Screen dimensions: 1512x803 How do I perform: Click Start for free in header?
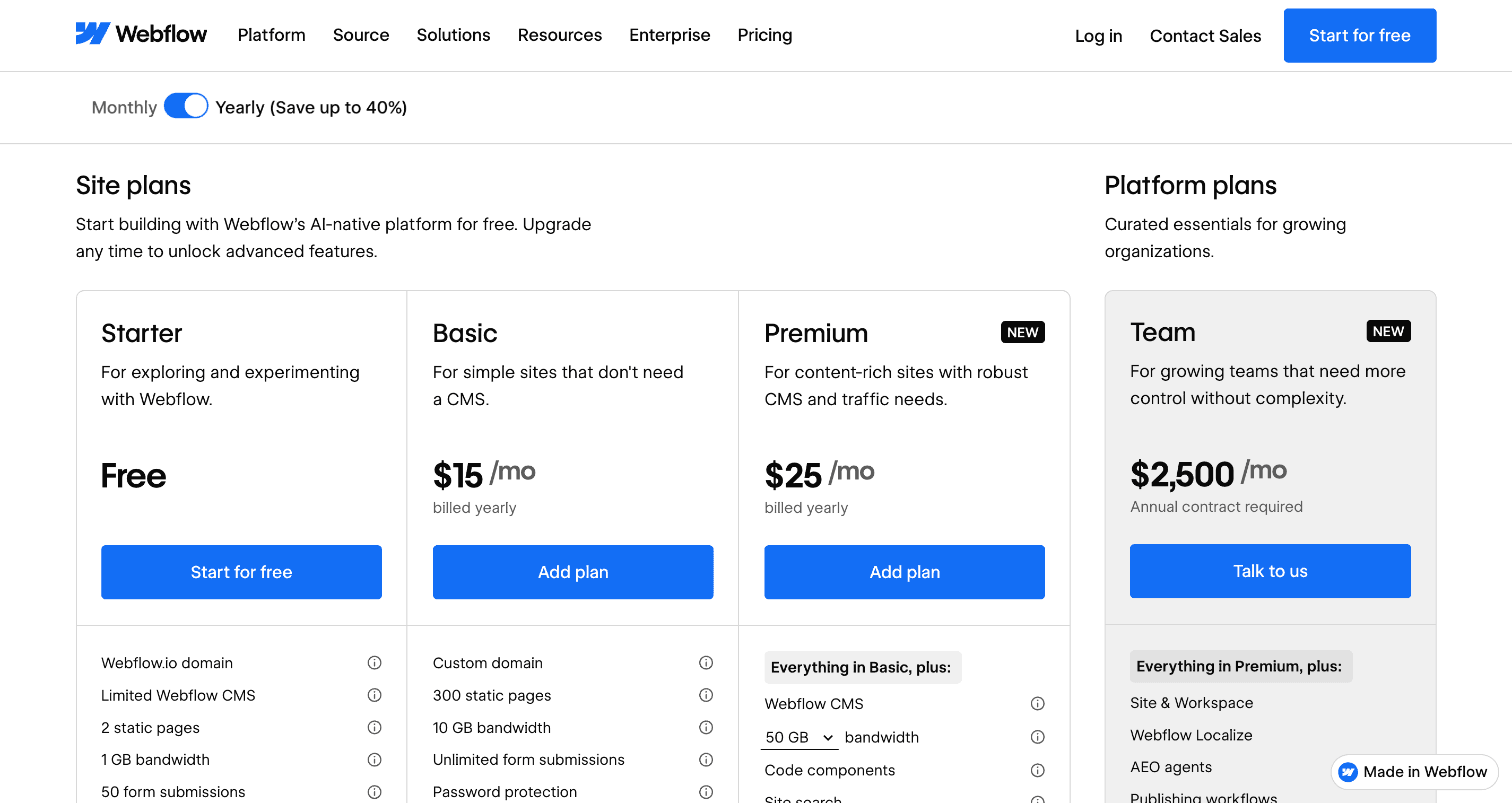1360,35
